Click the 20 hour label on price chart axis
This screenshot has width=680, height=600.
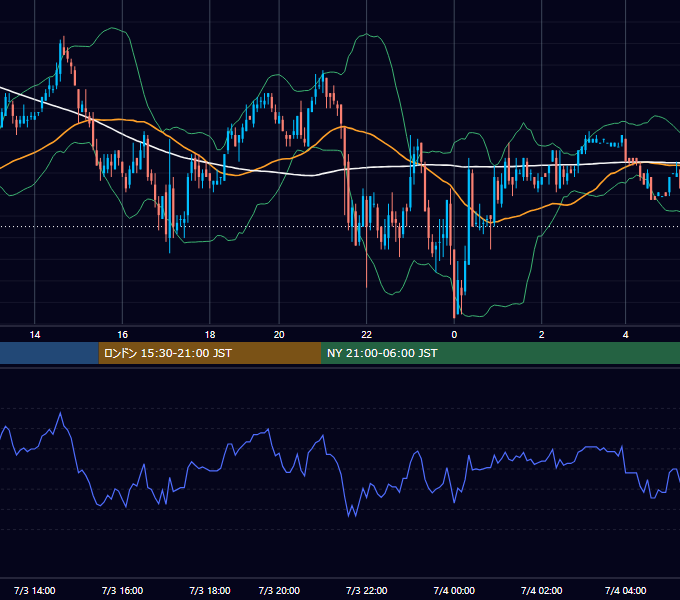(x=279, y=335)
